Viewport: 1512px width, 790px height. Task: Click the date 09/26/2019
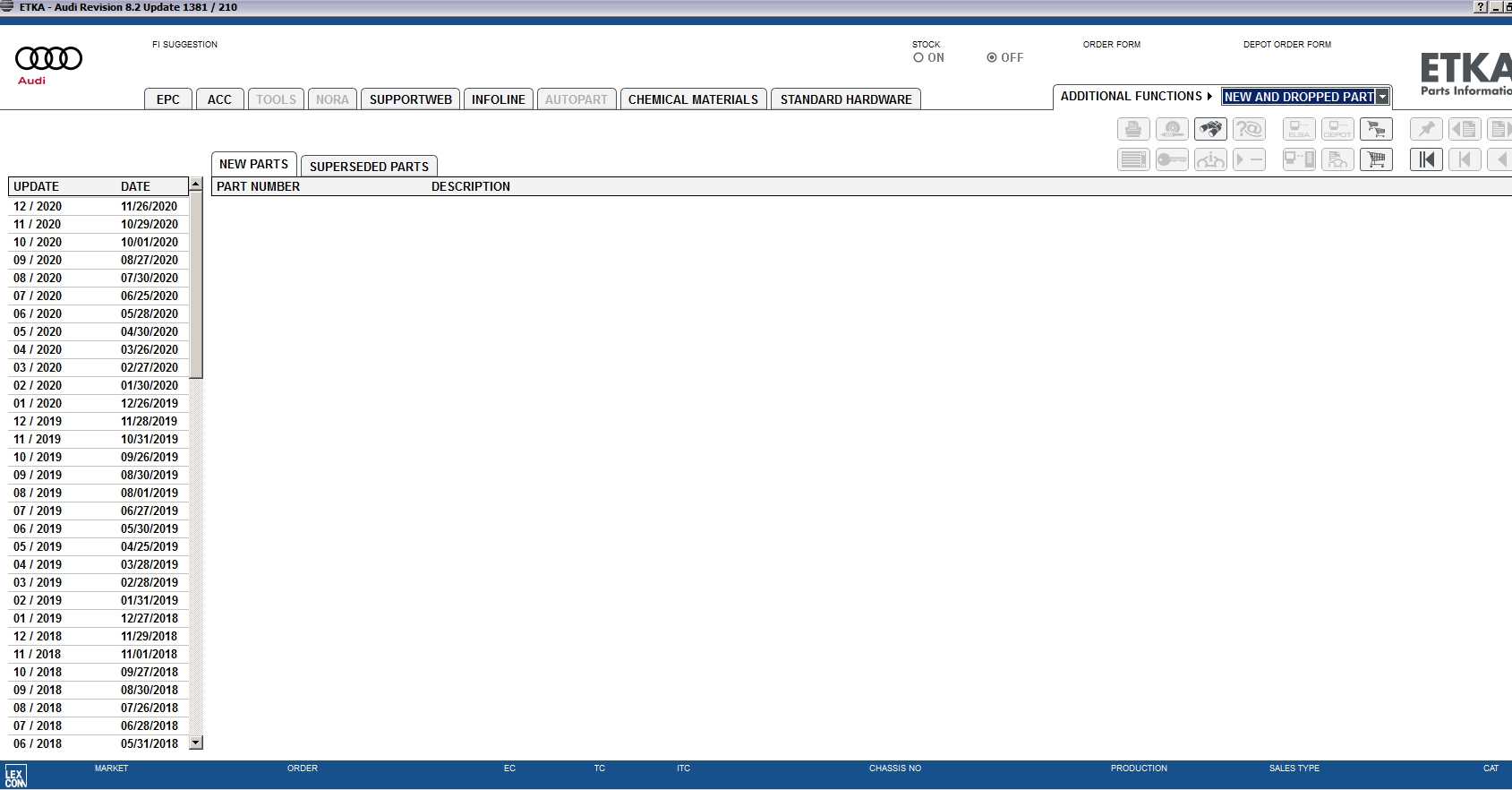tap(149, 457)
